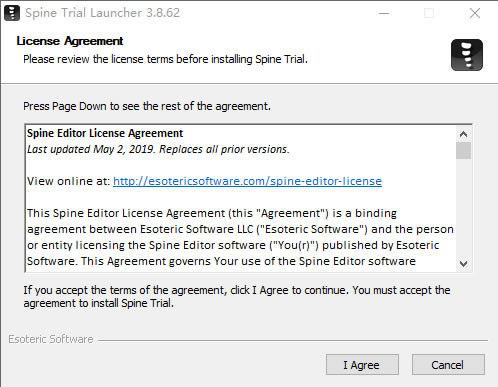Click the title bar text Spine Trial Launcher
Screen dimensions: 498x387
[102, 13]
